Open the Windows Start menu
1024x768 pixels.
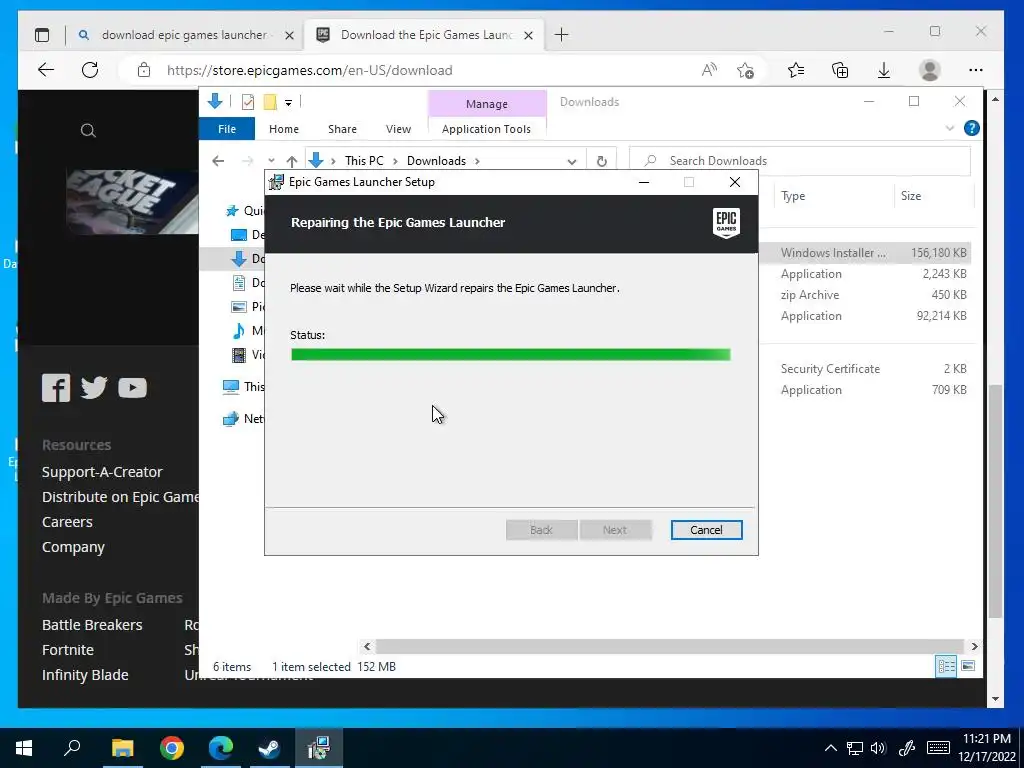[24, 748]
